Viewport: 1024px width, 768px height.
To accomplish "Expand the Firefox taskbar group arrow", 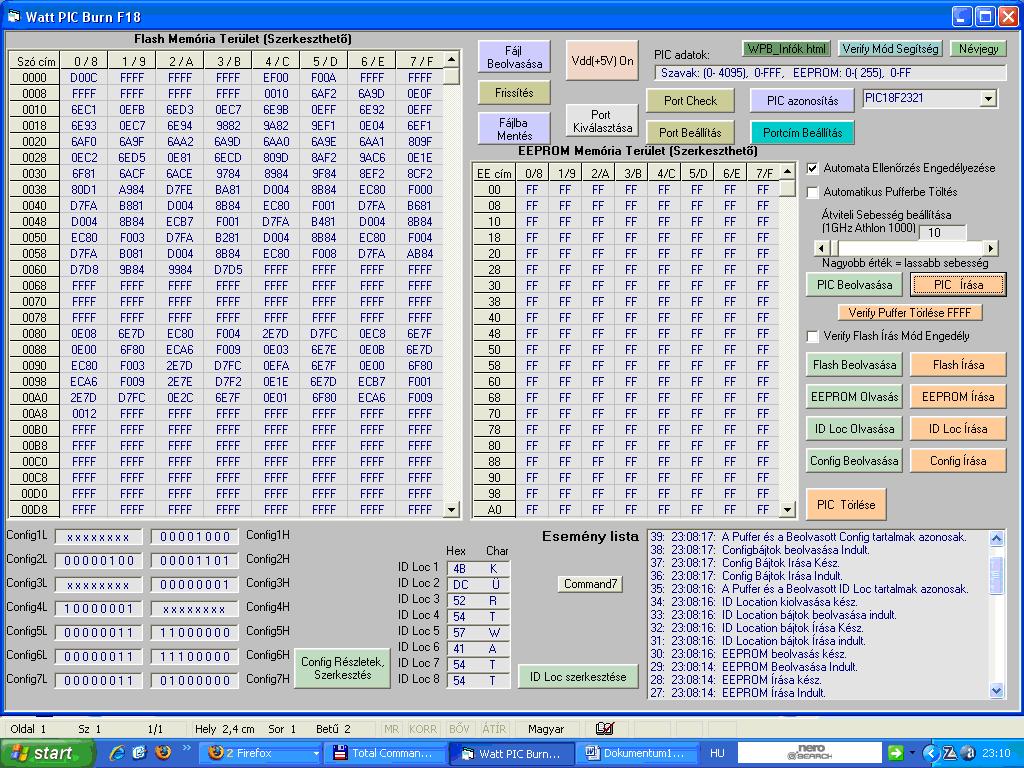I will coord(317,753).
